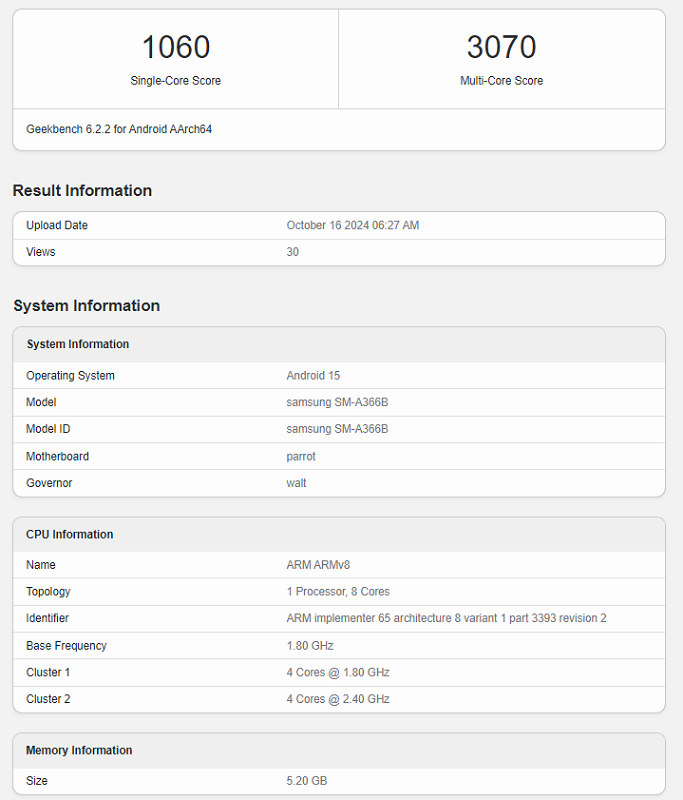
Task: Click the large System Information section heading
Action: point(86,306)
